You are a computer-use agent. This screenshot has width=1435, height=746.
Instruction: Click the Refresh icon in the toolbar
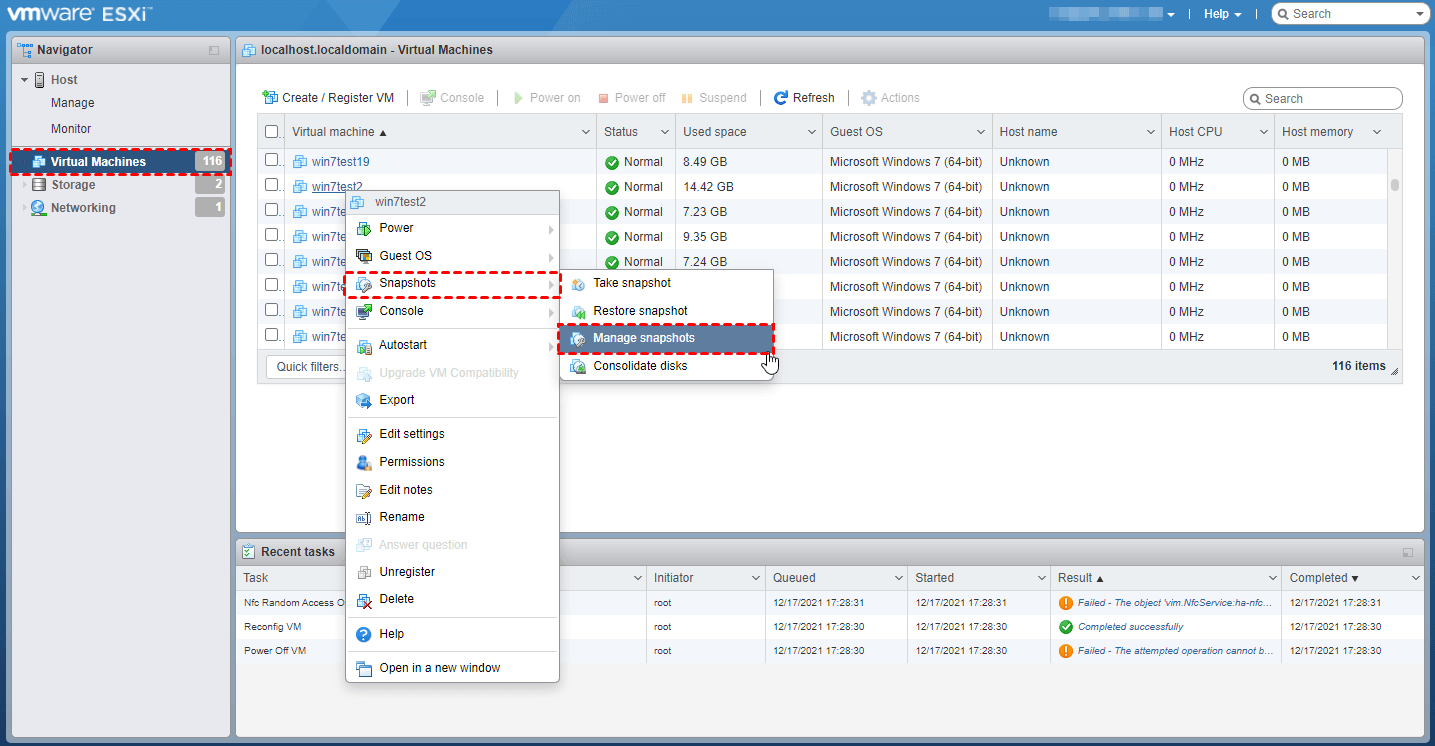[x=781, y=98]
